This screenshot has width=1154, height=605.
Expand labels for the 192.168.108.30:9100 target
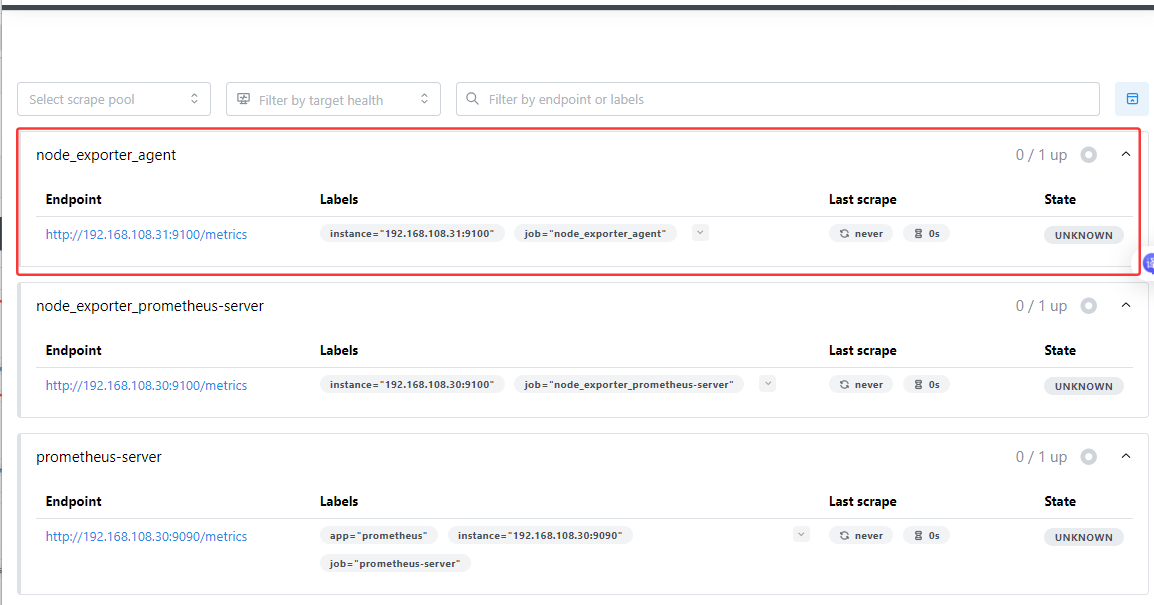768,383
